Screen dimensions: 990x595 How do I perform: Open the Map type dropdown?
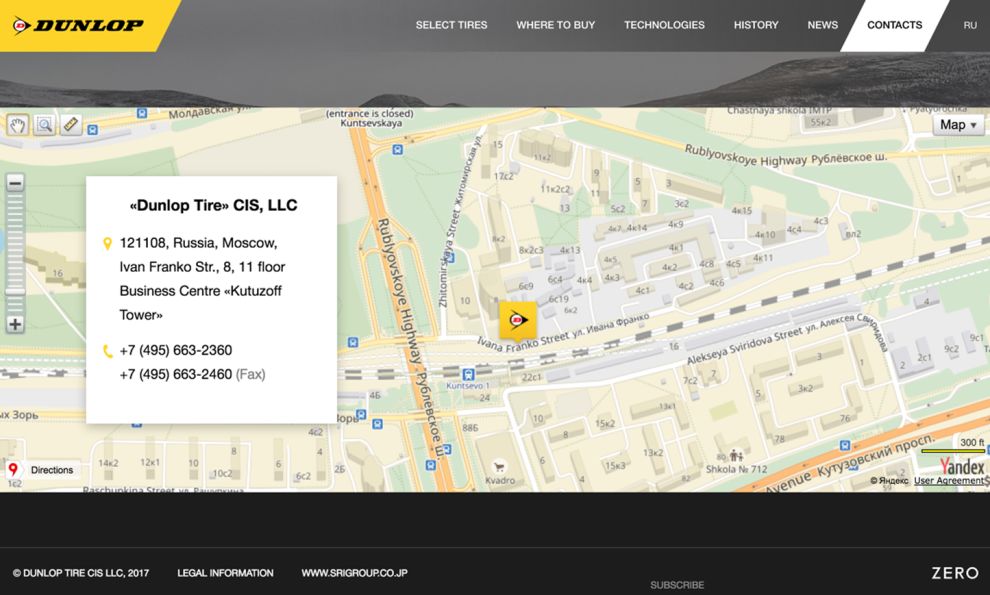(956, 124)
